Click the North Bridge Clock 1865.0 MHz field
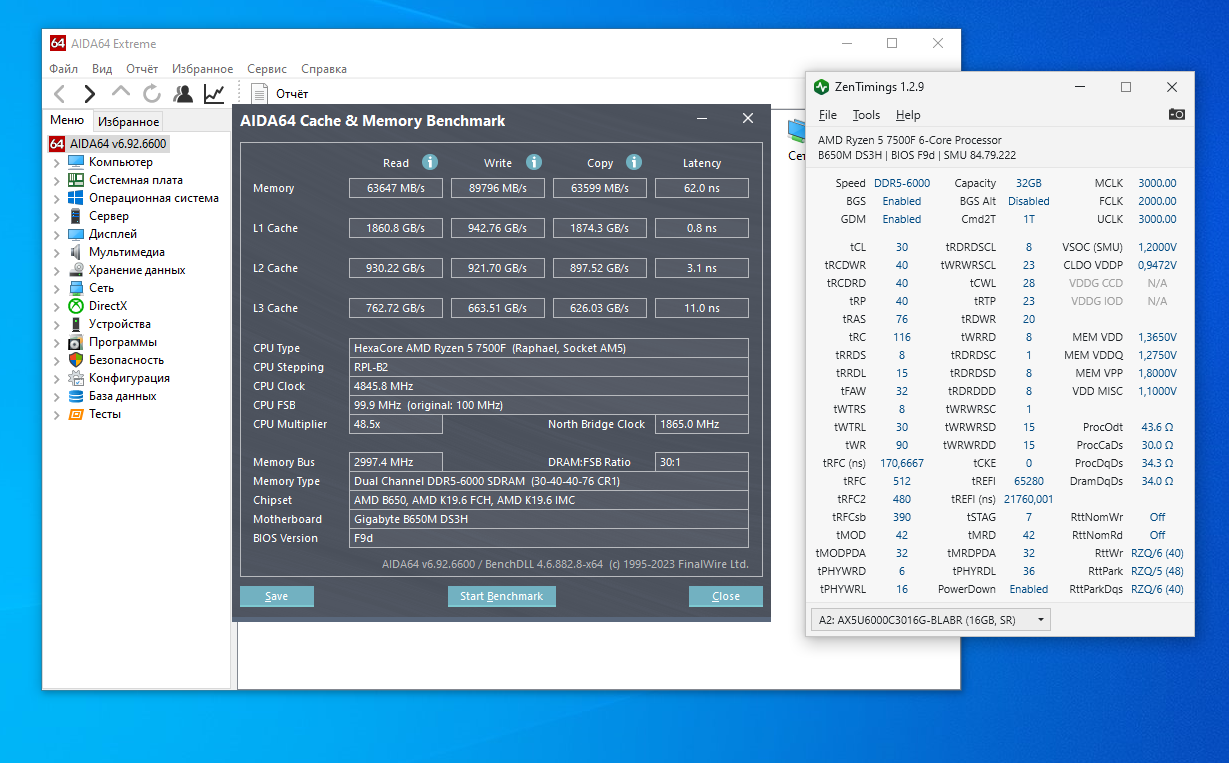Viewport: 1229px width, 763px height. coord(702,424)
